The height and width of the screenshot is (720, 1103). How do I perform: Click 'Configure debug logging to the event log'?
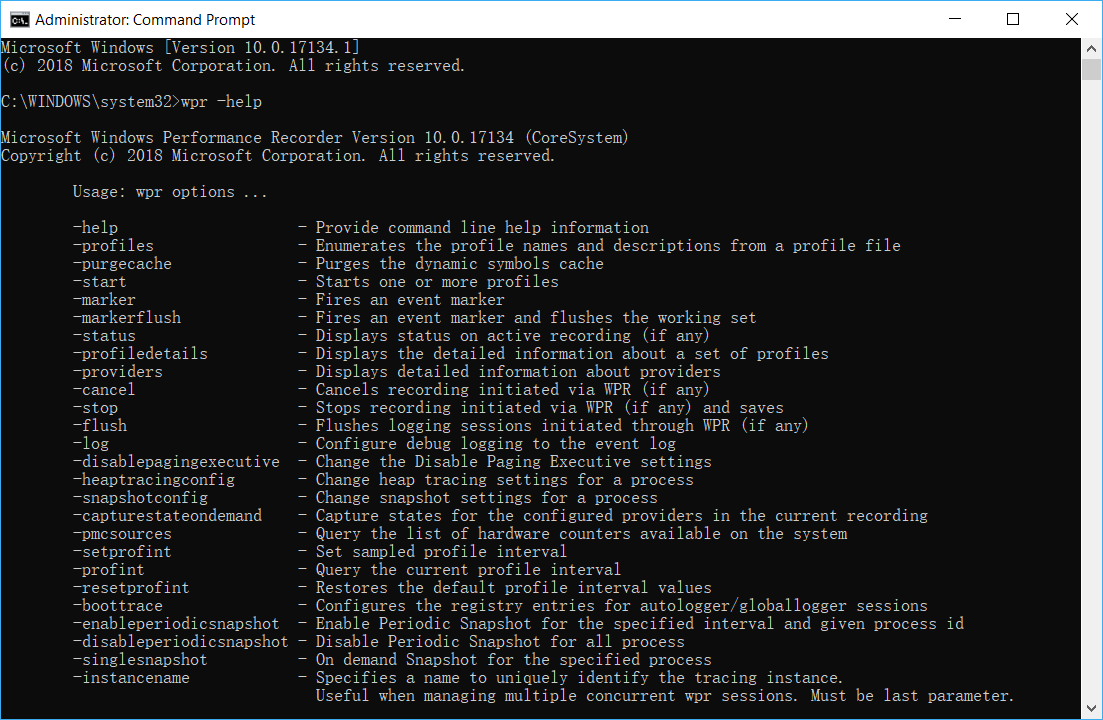point(495,444)
